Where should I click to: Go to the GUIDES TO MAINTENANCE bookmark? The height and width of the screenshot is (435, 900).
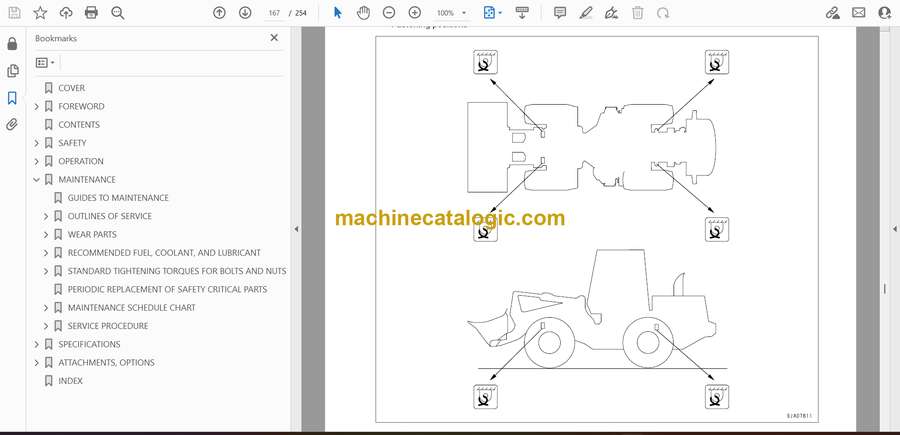(118, 197)
